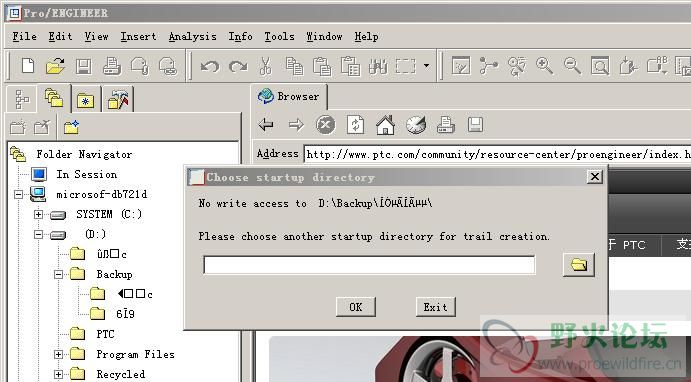
Task: Switch to Folder Browser navigator tab
Action: (x=54, y=98)
